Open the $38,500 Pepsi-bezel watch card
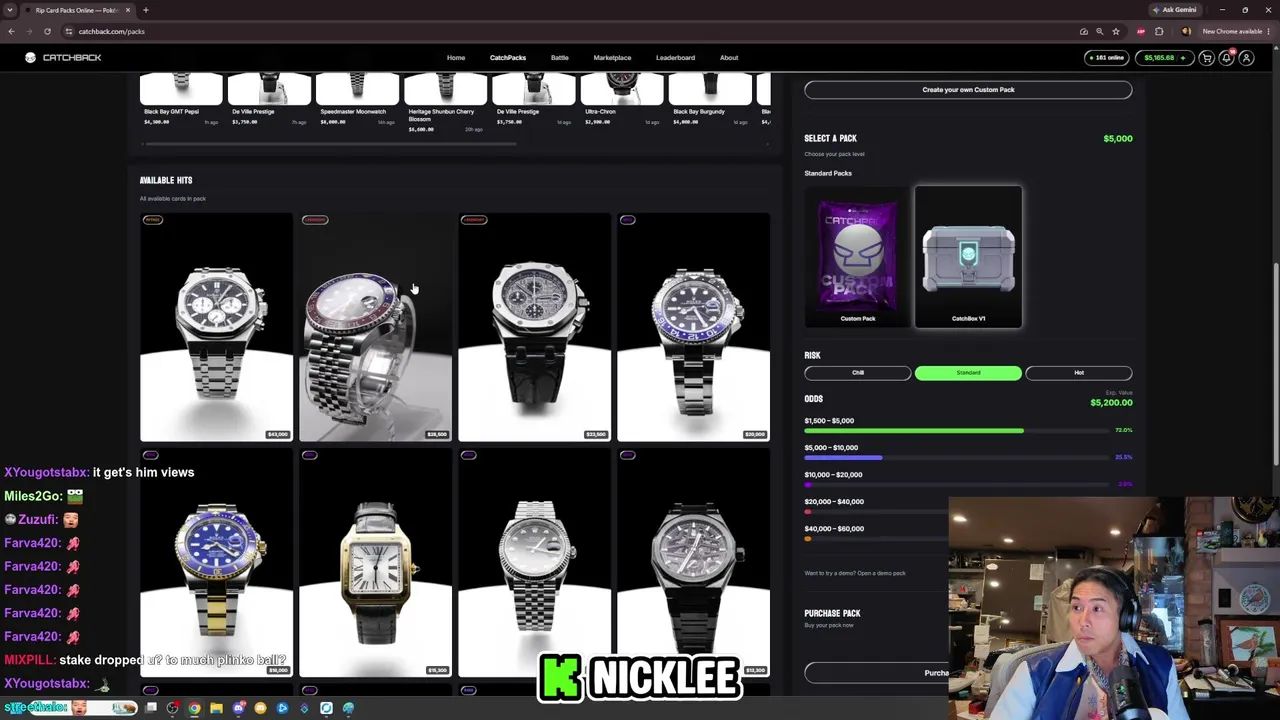 click(375, 327)
